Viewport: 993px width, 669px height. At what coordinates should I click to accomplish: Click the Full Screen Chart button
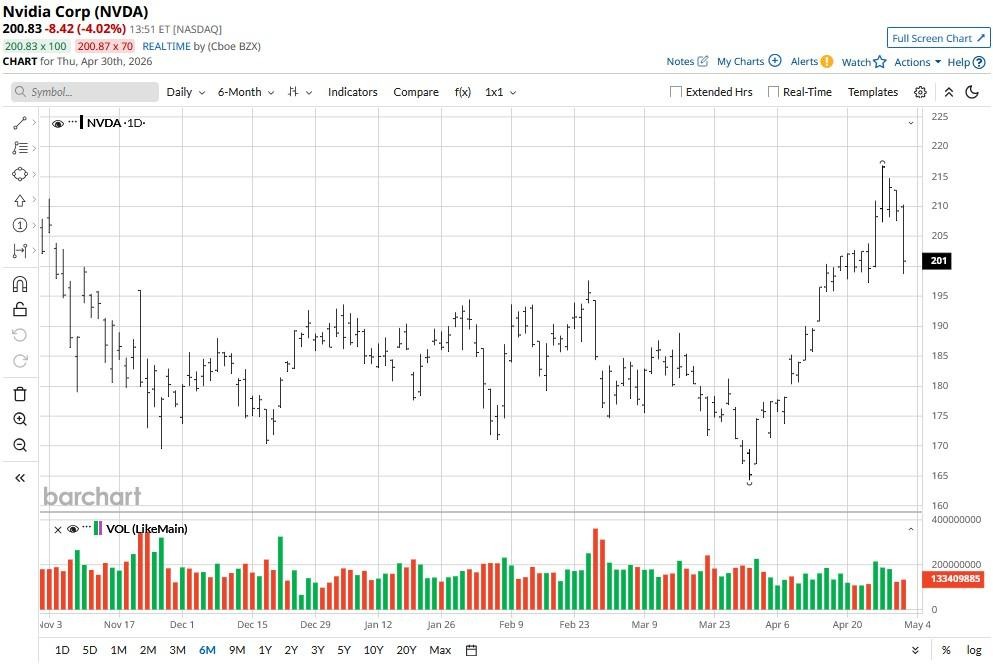pos(938,38)
